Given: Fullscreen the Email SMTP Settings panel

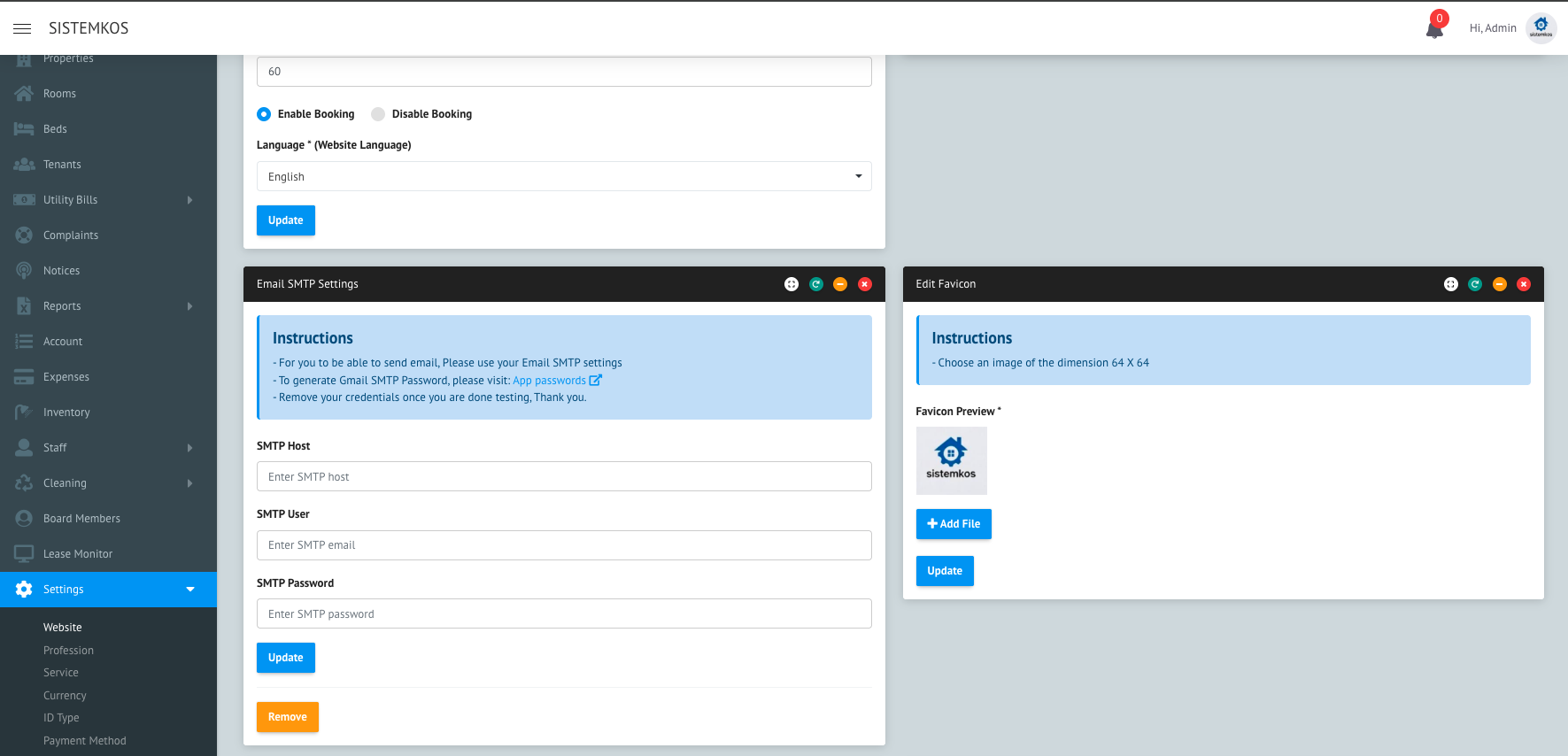Looking at the screenshot, I should pyautogui.click(x=792, y=284).
